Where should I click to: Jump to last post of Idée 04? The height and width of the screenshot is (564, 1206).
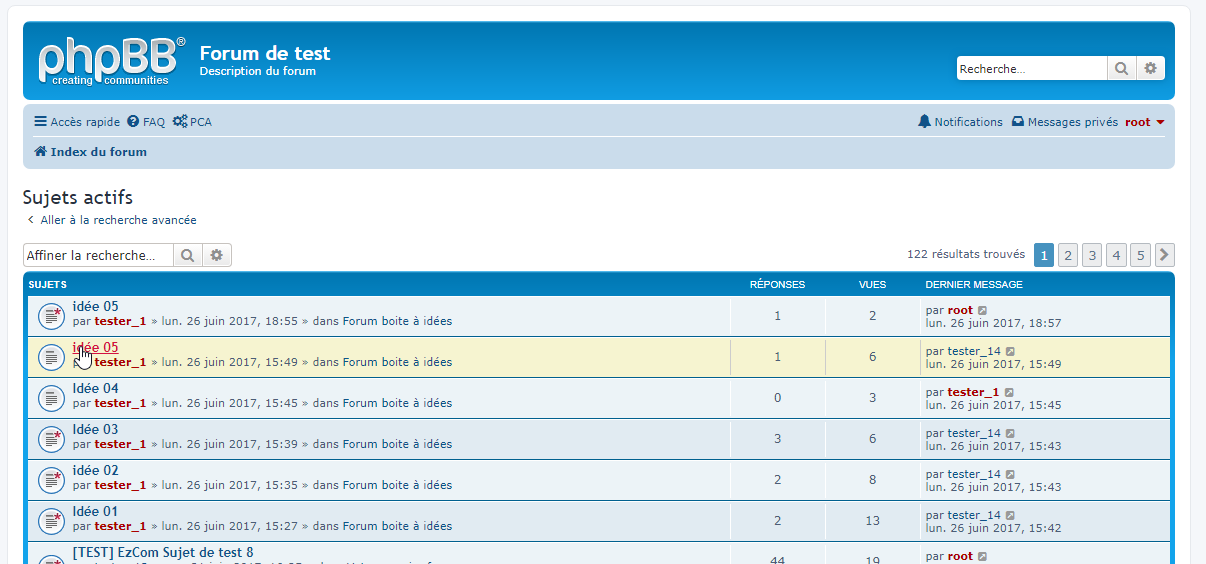click(x=1009, y=393)
